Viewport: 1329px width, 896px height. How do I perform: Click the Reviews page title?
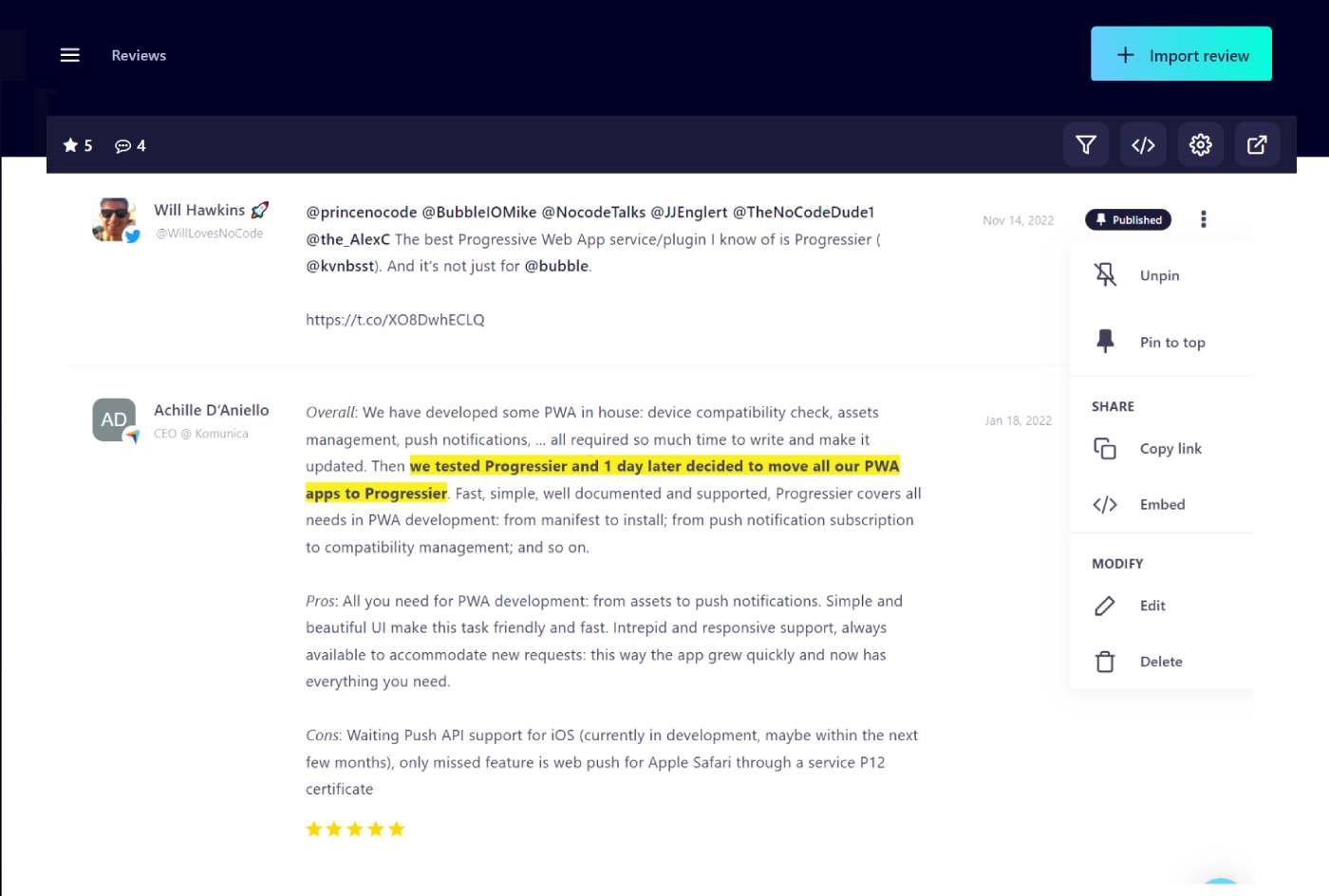[139, 55]
